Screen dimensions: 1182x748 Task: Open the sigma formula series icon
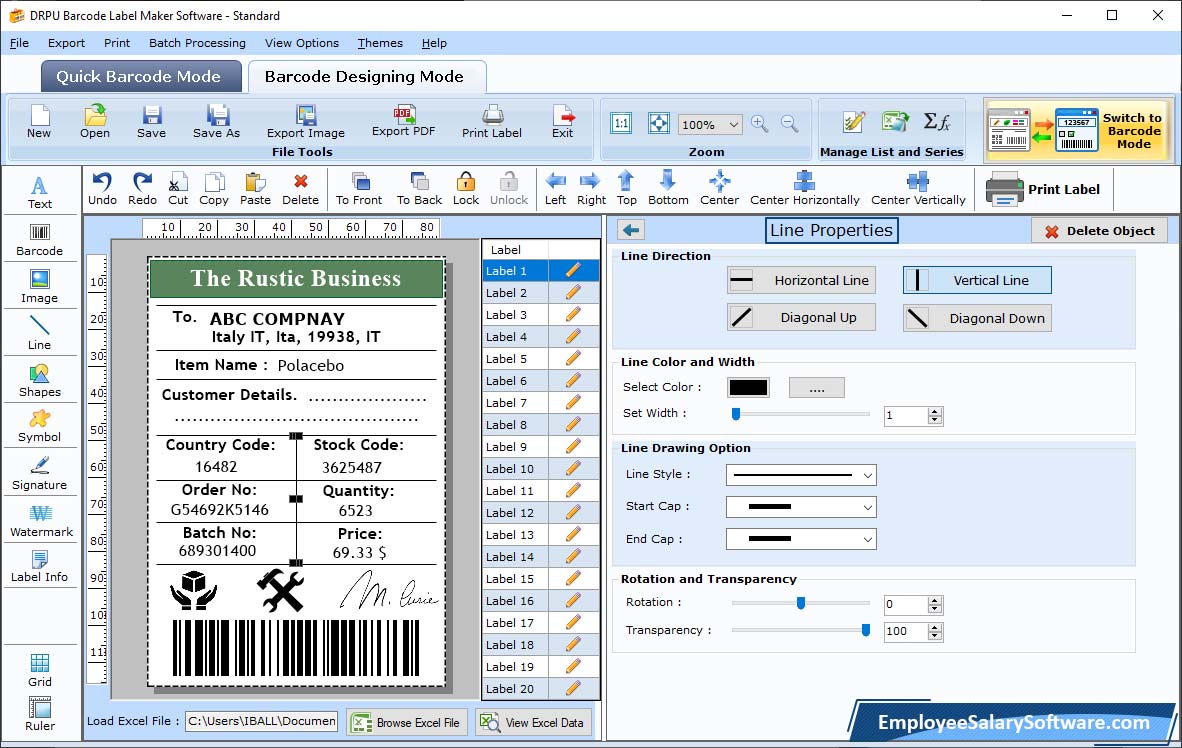click(936, 121)
